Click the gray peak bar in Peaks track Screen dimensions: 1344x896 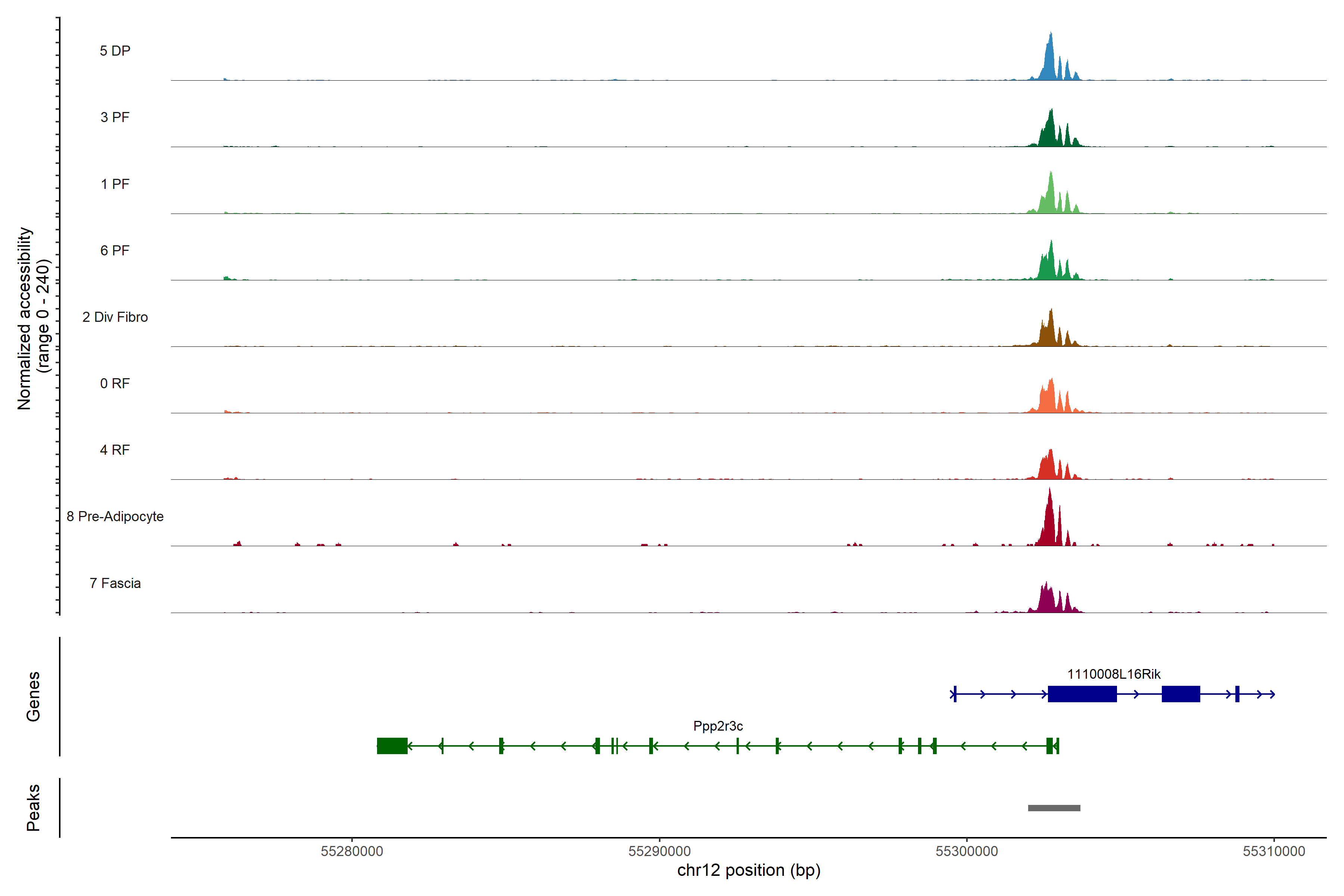[x=1054, y=808]
